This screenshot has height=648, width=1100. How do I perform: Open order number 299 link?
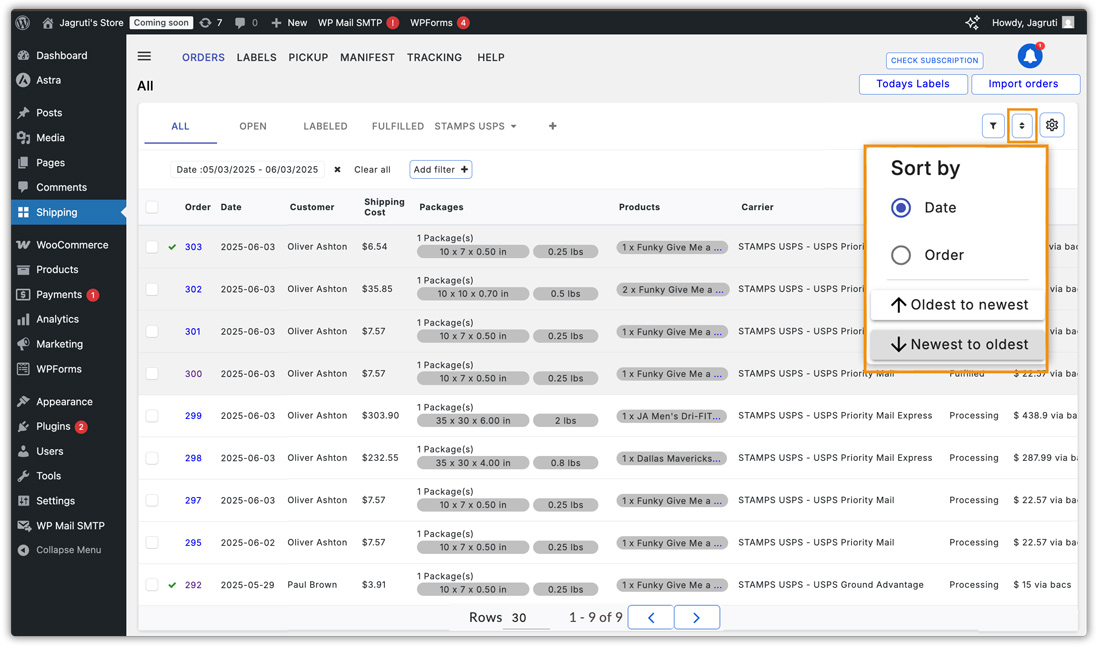[194, 416]
